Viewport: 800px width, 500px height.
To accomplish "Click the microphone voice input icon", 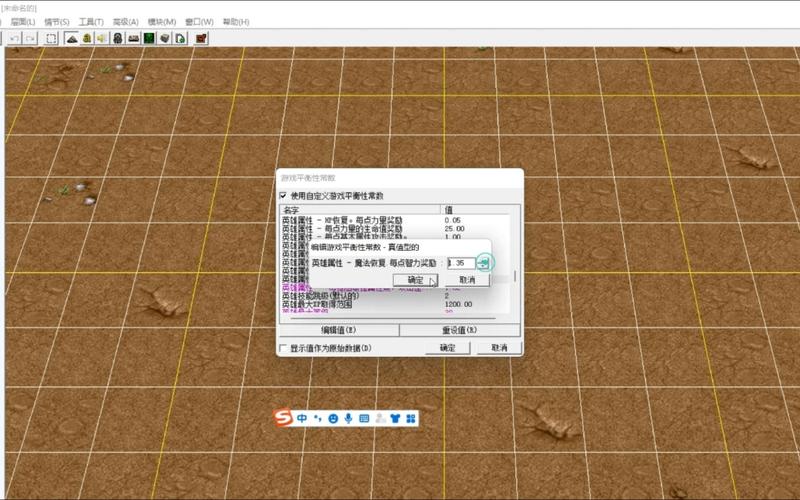I will click(348, 419).
